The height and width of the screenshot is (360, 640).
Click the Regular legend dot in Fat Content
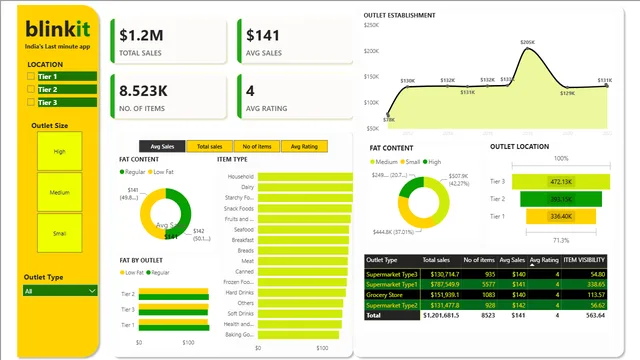pos(122,172)
